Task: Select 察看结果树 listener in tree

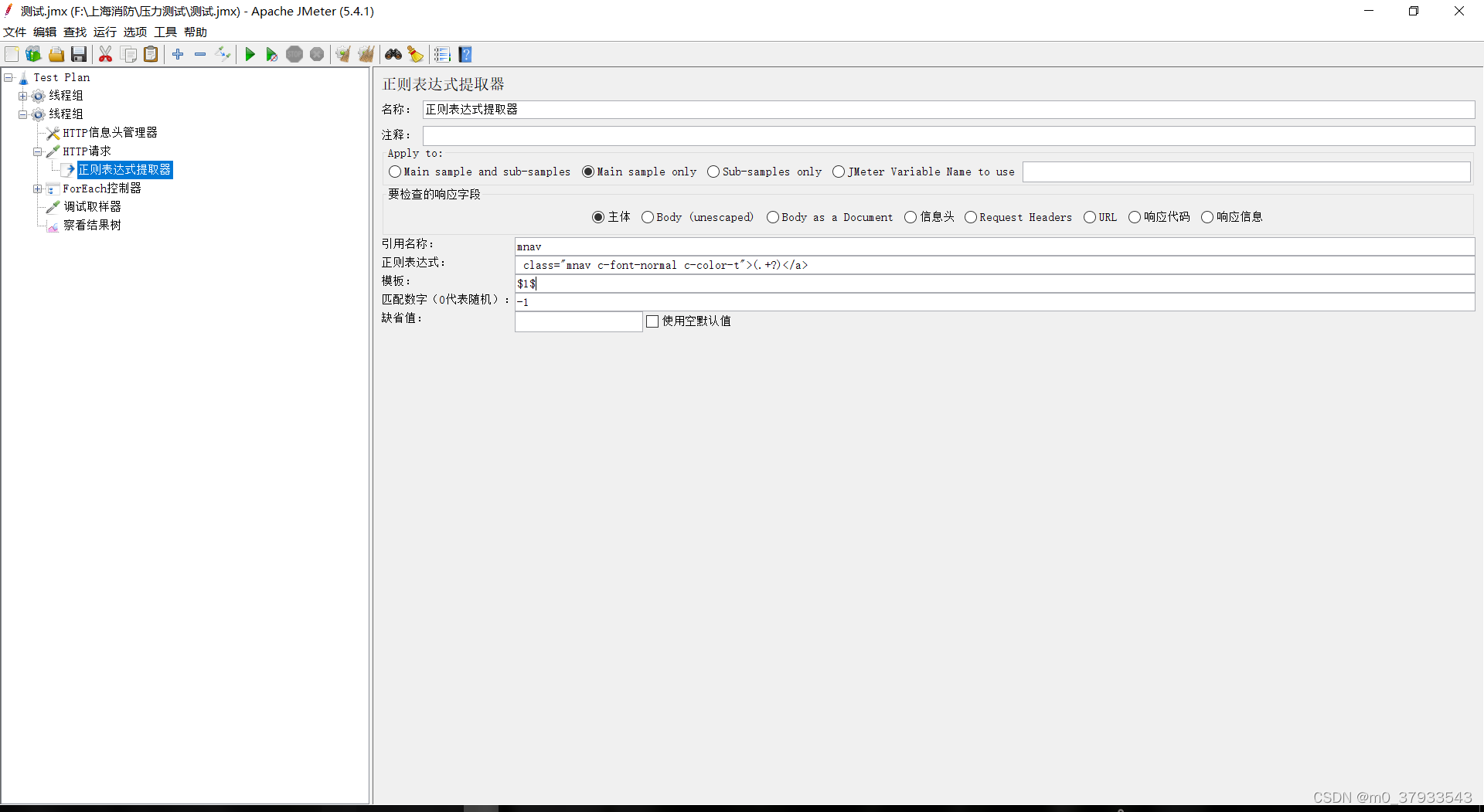Action: click(x=92, y=226)
